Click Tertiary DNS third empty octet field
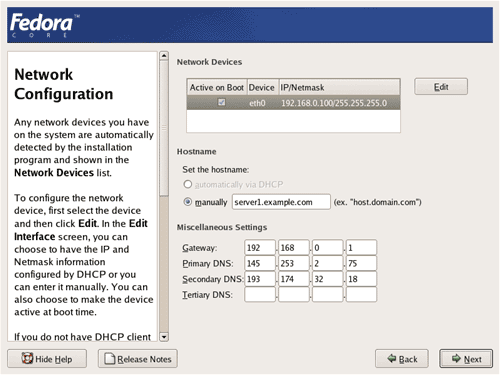500x375 pixels. (327, 295)
